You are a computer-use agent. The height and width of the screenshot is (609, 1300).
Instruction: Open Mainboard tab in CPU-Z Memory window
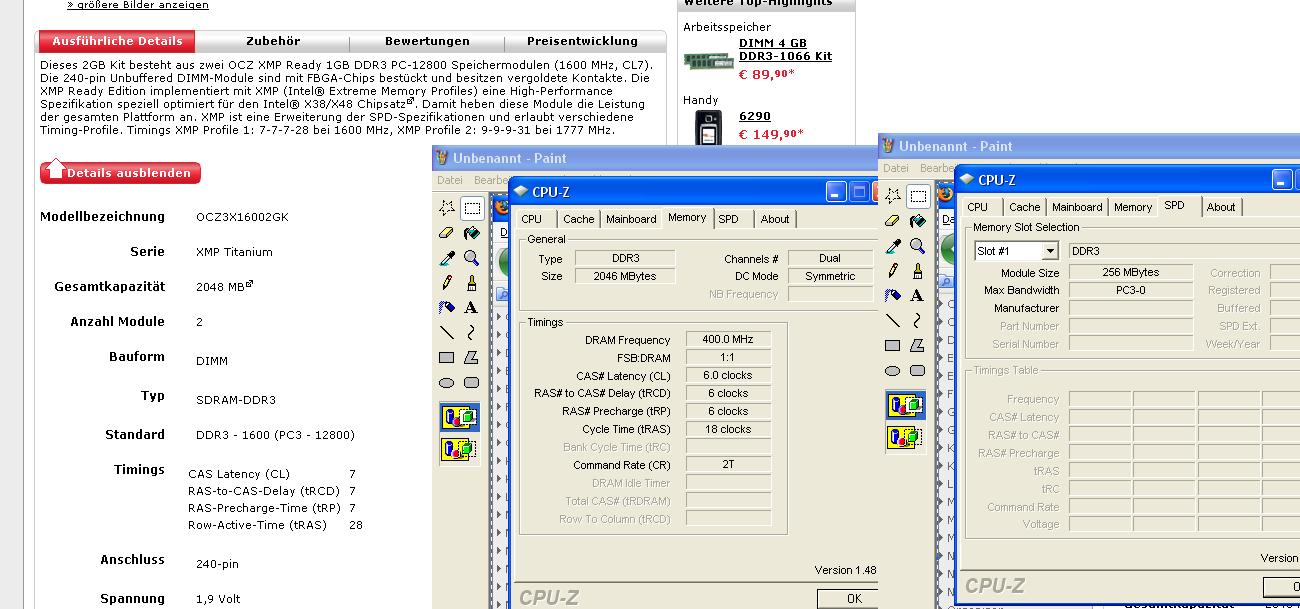click(631, 219)
